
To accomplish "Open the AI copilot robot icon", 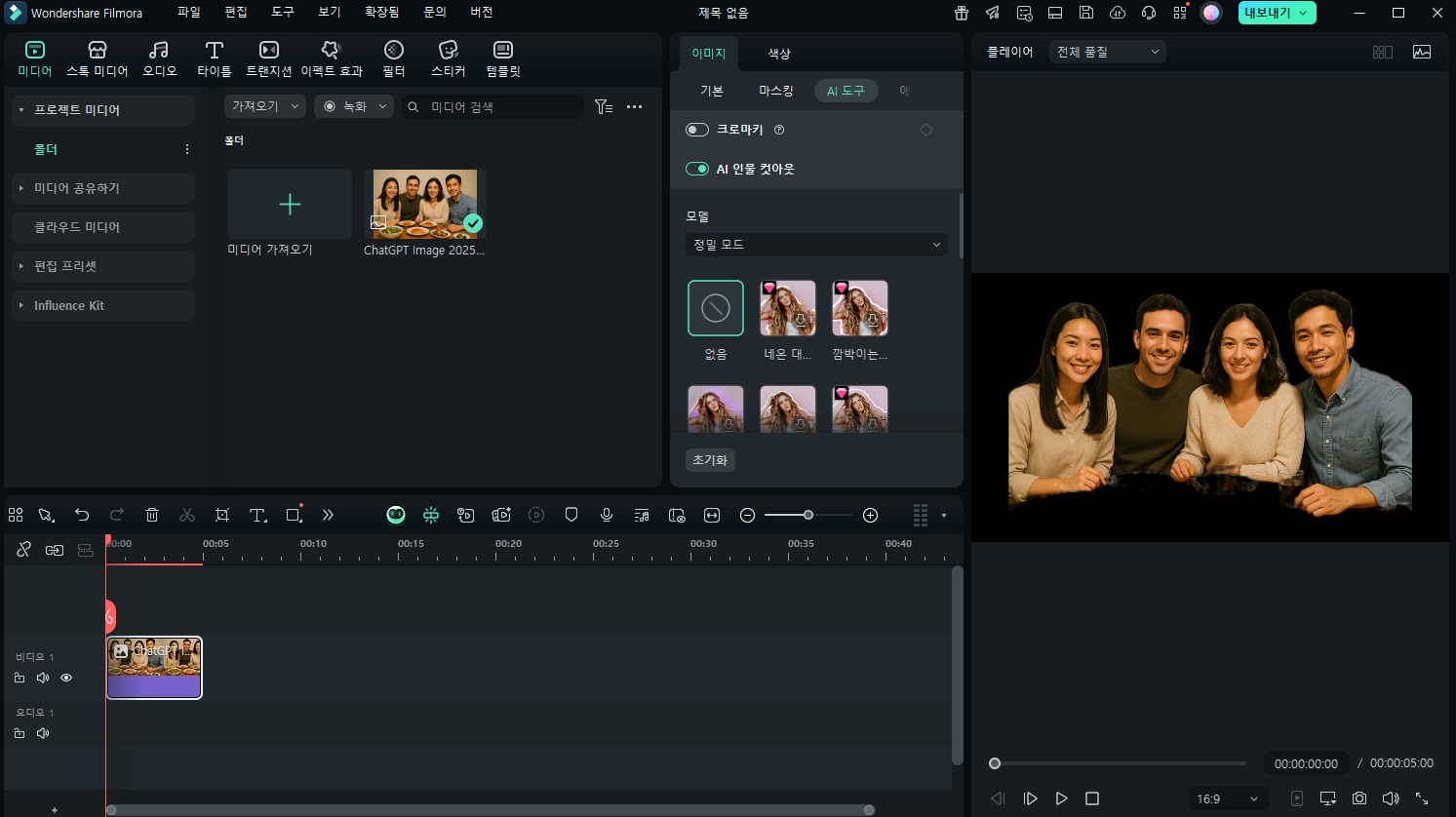I will click(x=396, y=515).
